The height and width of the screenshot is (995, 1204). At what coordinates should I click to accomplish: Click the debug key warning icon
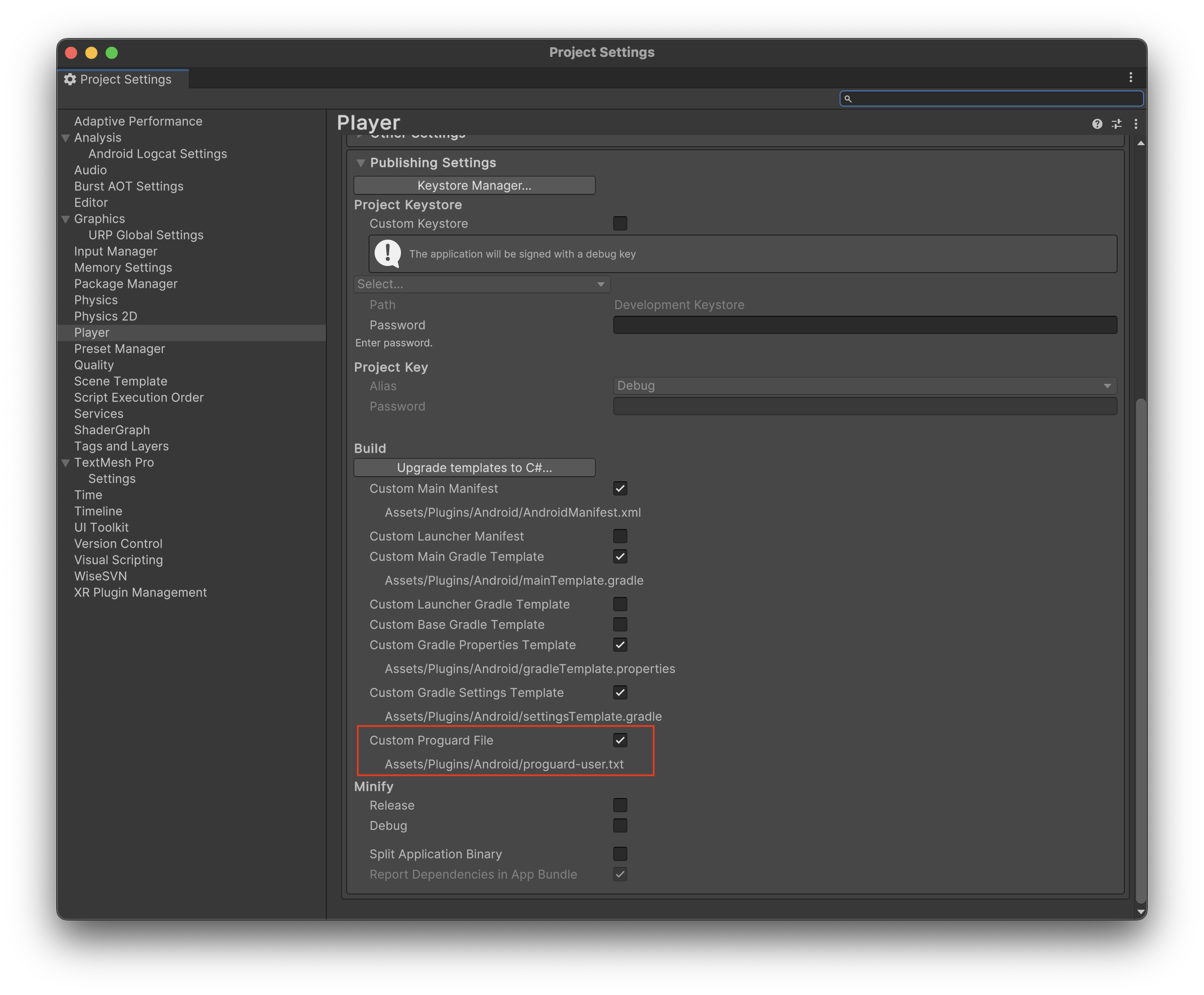(388, 253)
